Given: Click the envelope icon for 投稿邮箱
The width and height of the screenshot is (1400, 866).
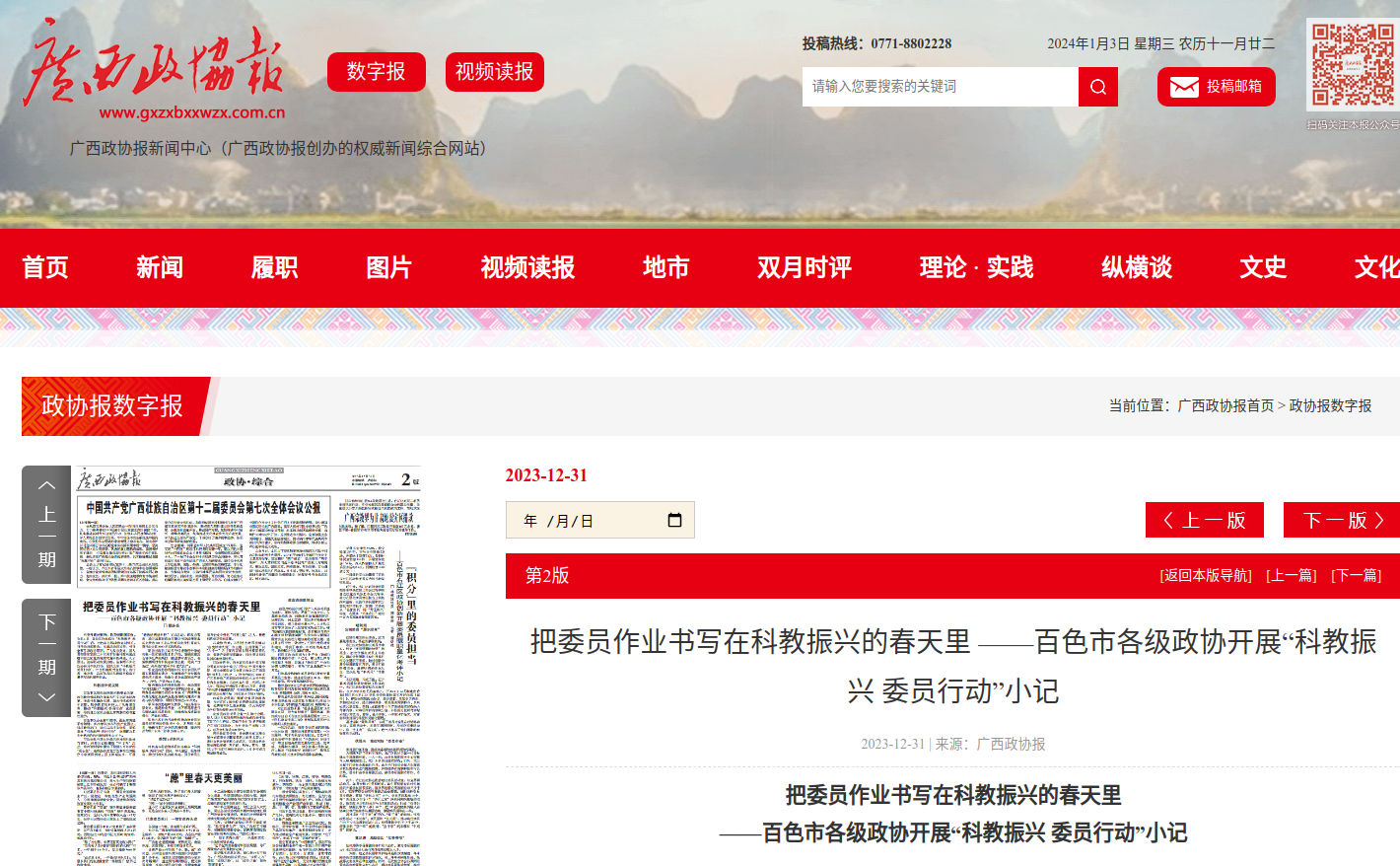Looking at the screenshot, I should pos(1183,87).
